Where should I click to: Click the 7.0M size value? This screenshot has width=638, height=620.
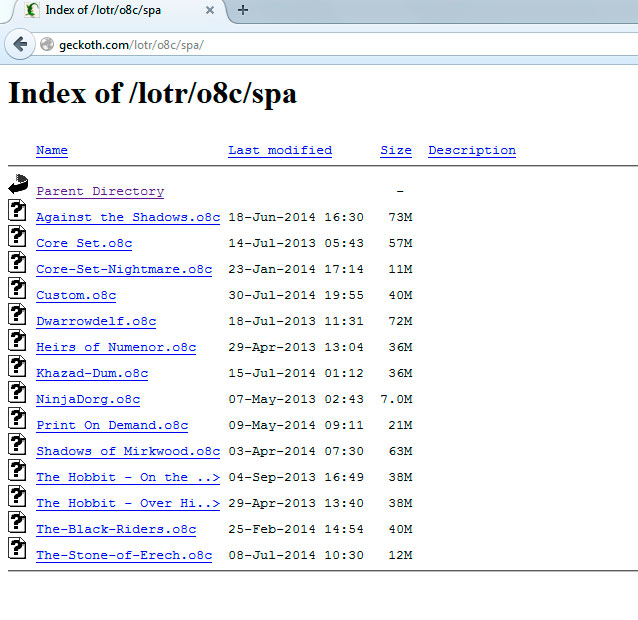tap(396, 400)
